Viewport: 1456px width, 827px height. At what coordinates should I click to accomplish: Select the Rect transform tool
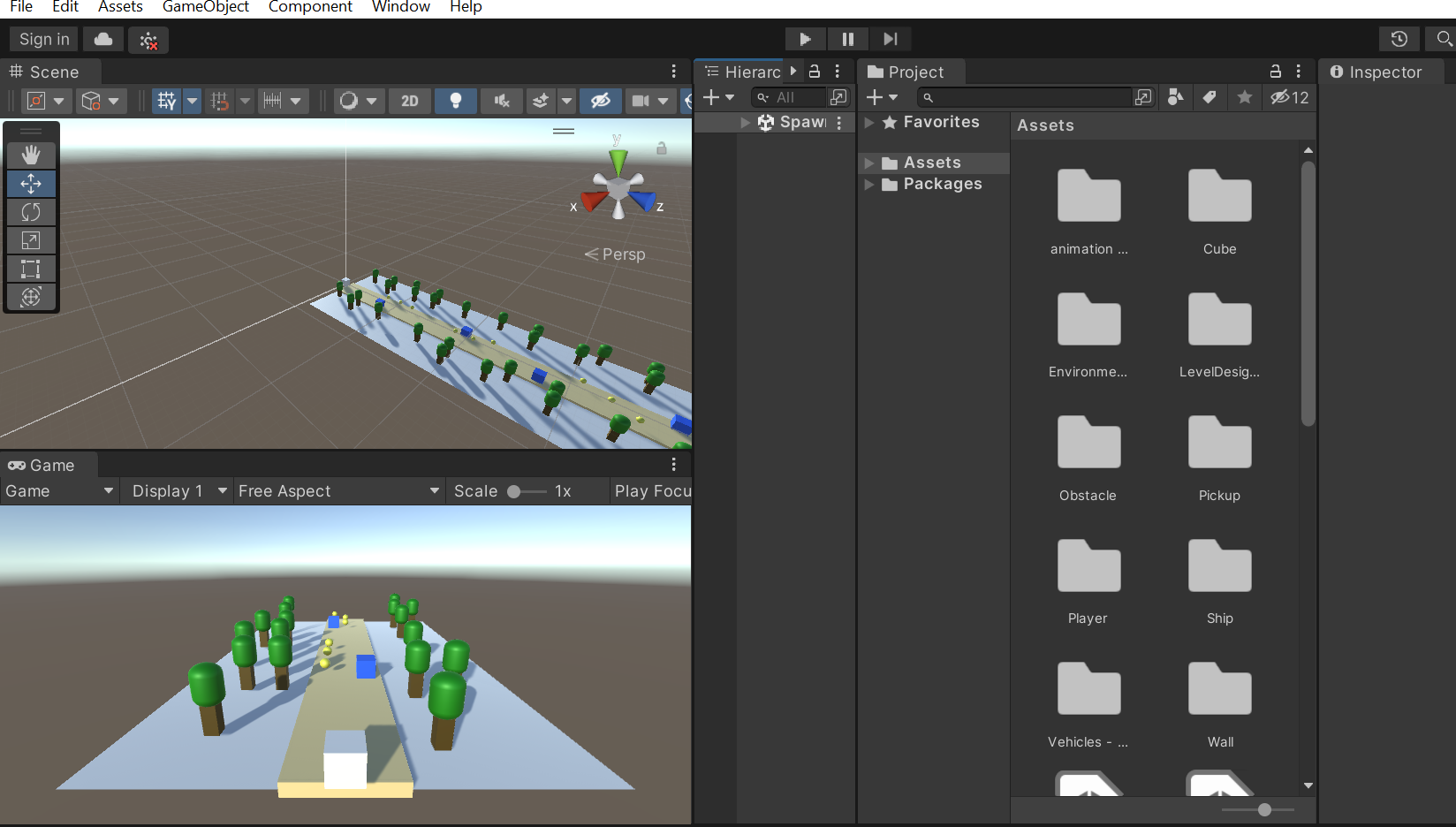[31, 269]
